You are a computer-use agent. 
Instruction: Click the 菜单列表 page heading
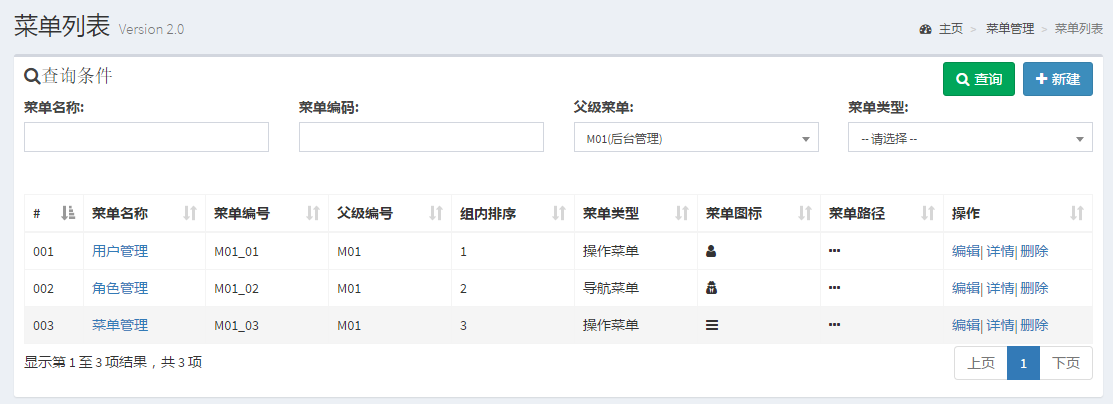(x=62, y=26)
